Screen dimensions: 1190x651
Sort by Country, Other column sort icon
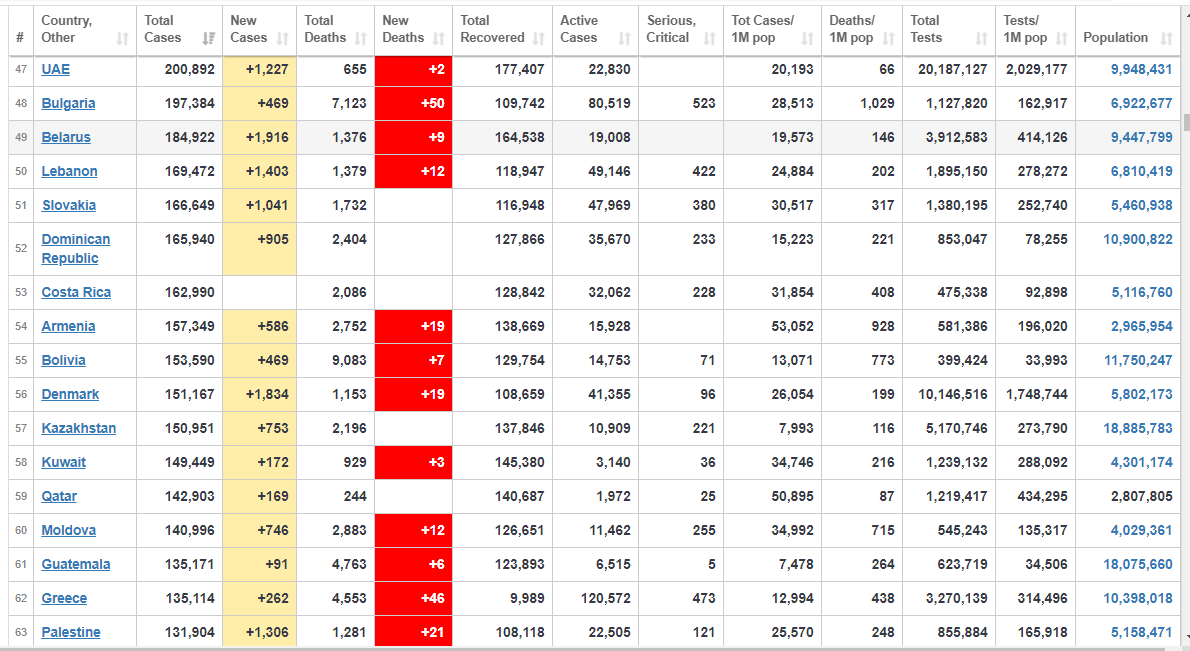click(x=122, y=39)
